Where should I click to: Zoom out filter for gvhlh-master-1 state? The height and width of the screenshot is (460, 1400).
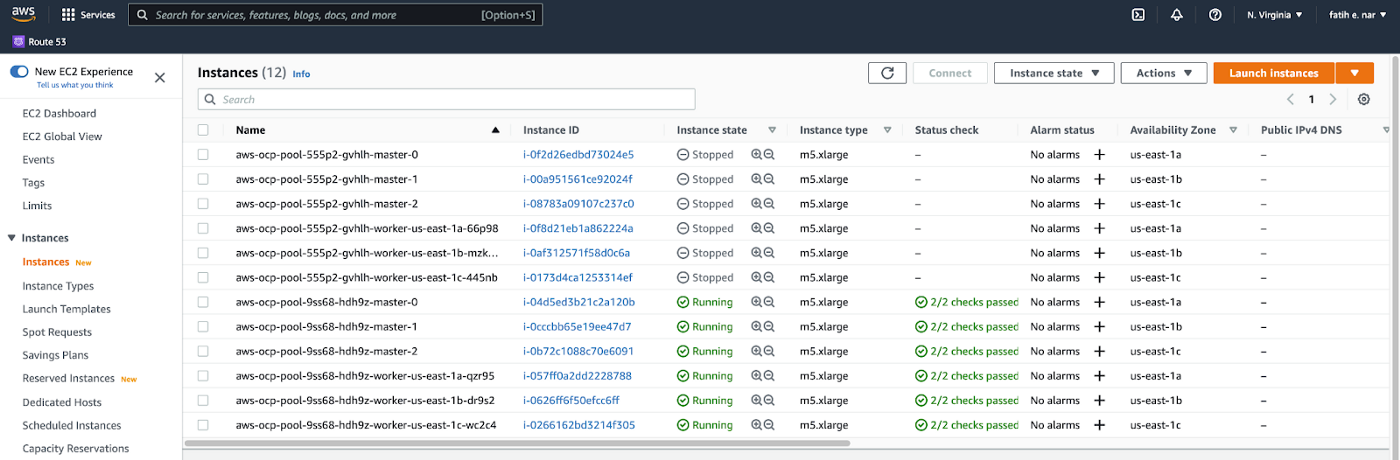(769, 179)
